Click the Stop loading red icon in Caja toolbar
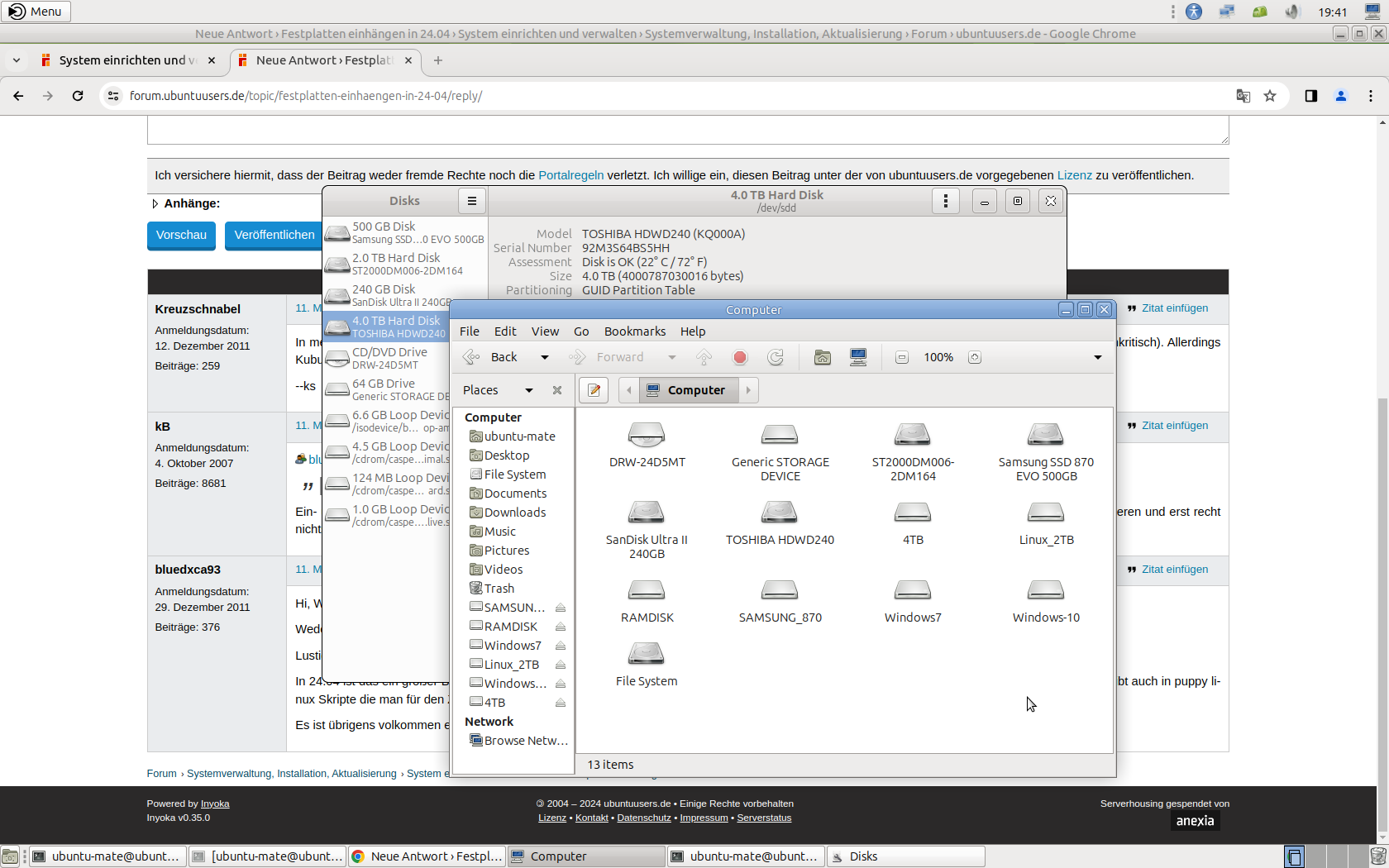 [x=740, y=357]
